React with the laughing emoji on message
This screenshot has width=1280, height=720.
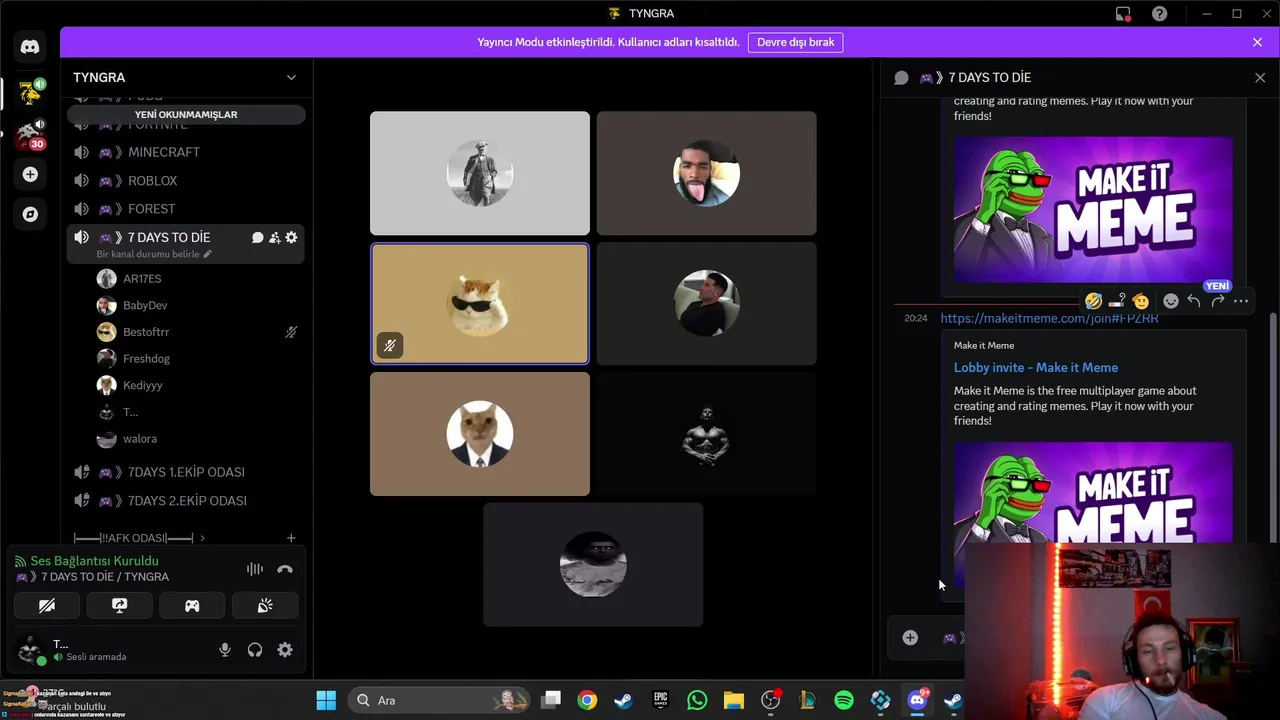1093,301
